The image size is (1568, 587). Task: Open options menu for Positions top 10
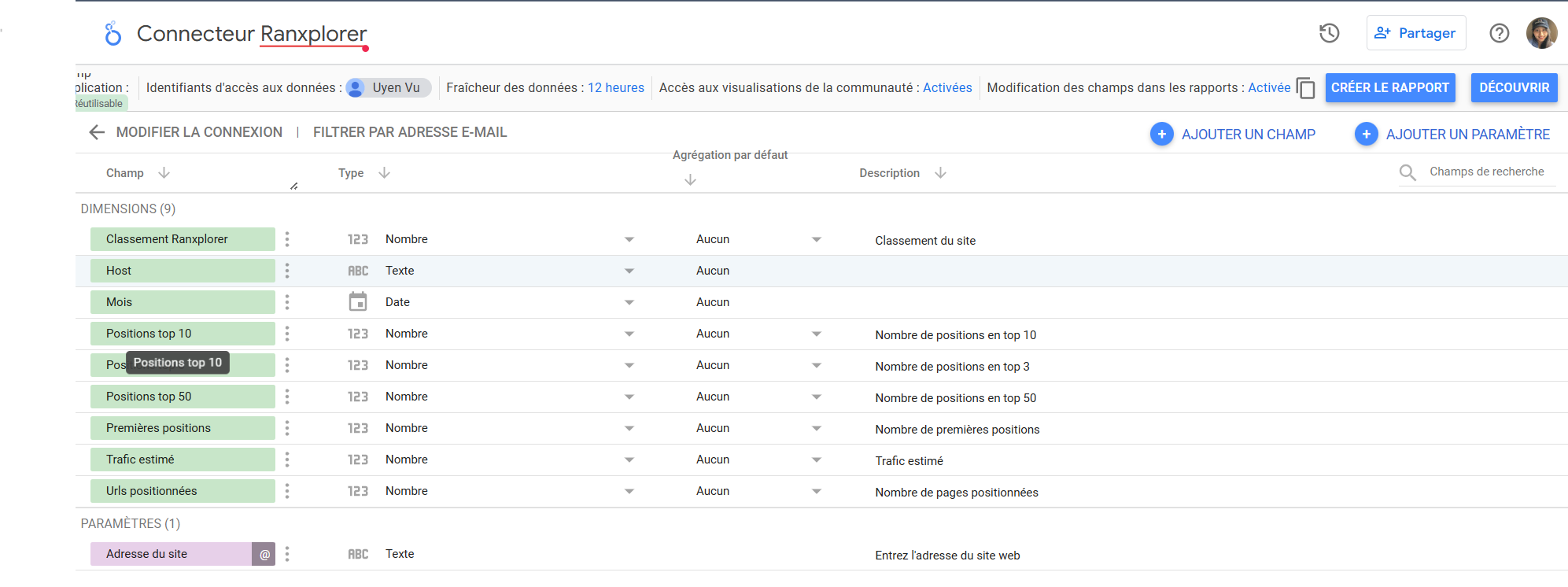click(287, 334)
